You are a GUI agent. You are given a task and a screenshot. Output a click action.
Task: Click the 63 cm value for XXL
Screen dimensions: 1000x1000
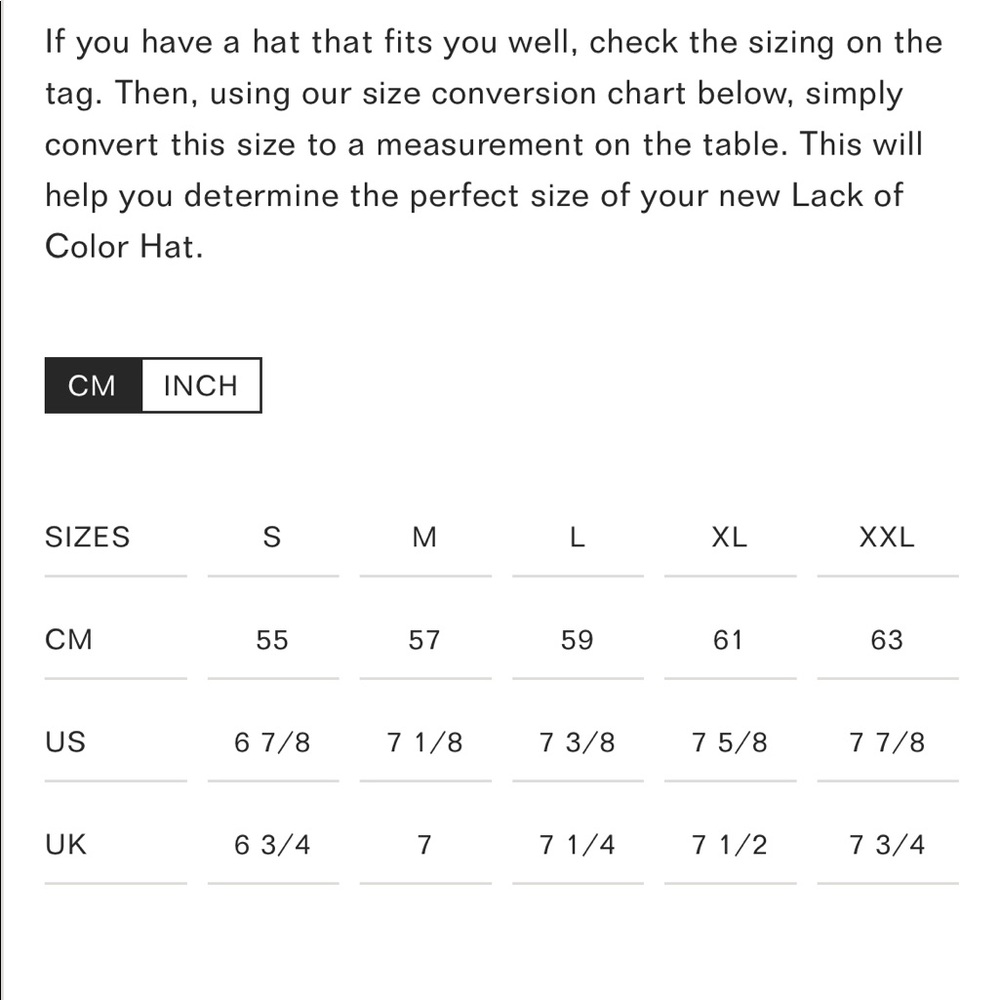click(887, 640)
